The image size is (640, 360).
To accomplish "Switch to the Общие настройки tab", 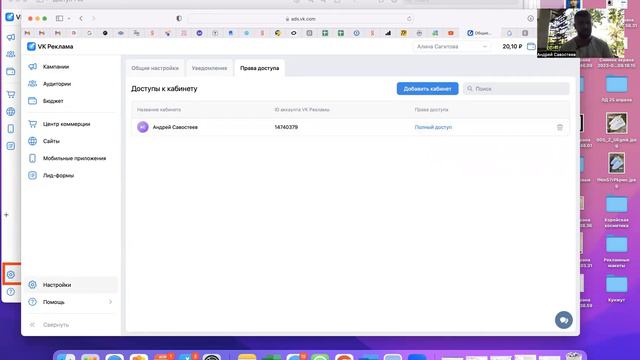I will pos(155,68).
